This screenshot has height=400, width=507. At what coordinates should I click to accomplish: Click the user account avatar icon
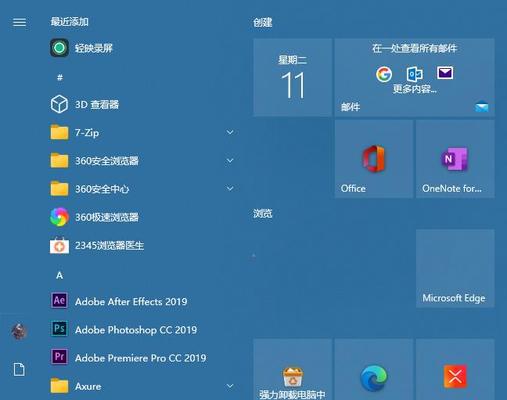19,331
